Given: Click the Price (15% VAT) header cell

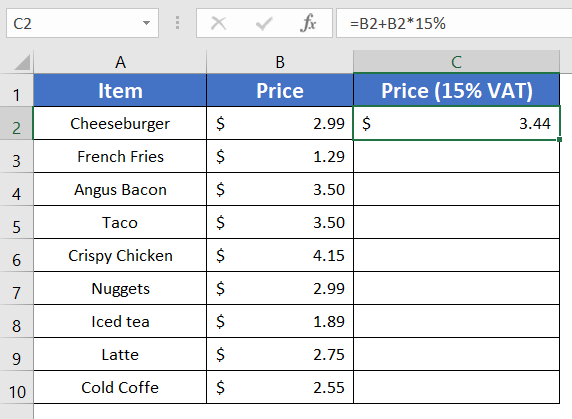Looking at the screenshot, I should point(456,90).
